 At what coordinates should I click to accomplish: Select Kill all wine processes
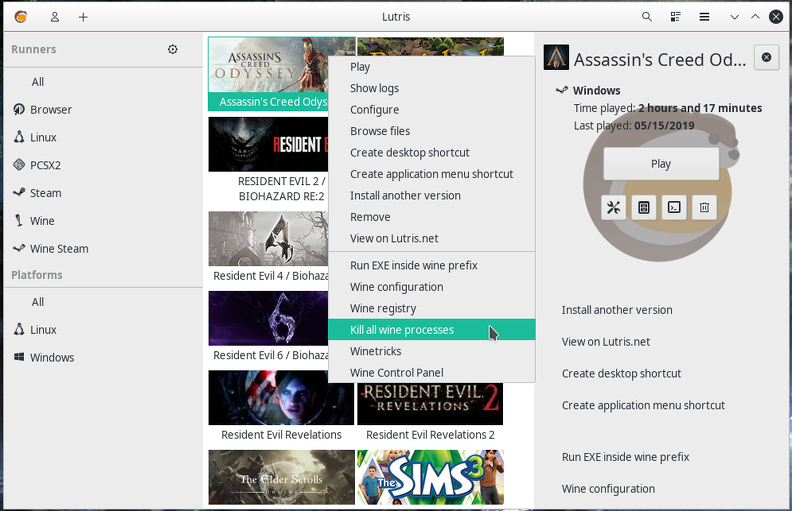click(431, 330)
